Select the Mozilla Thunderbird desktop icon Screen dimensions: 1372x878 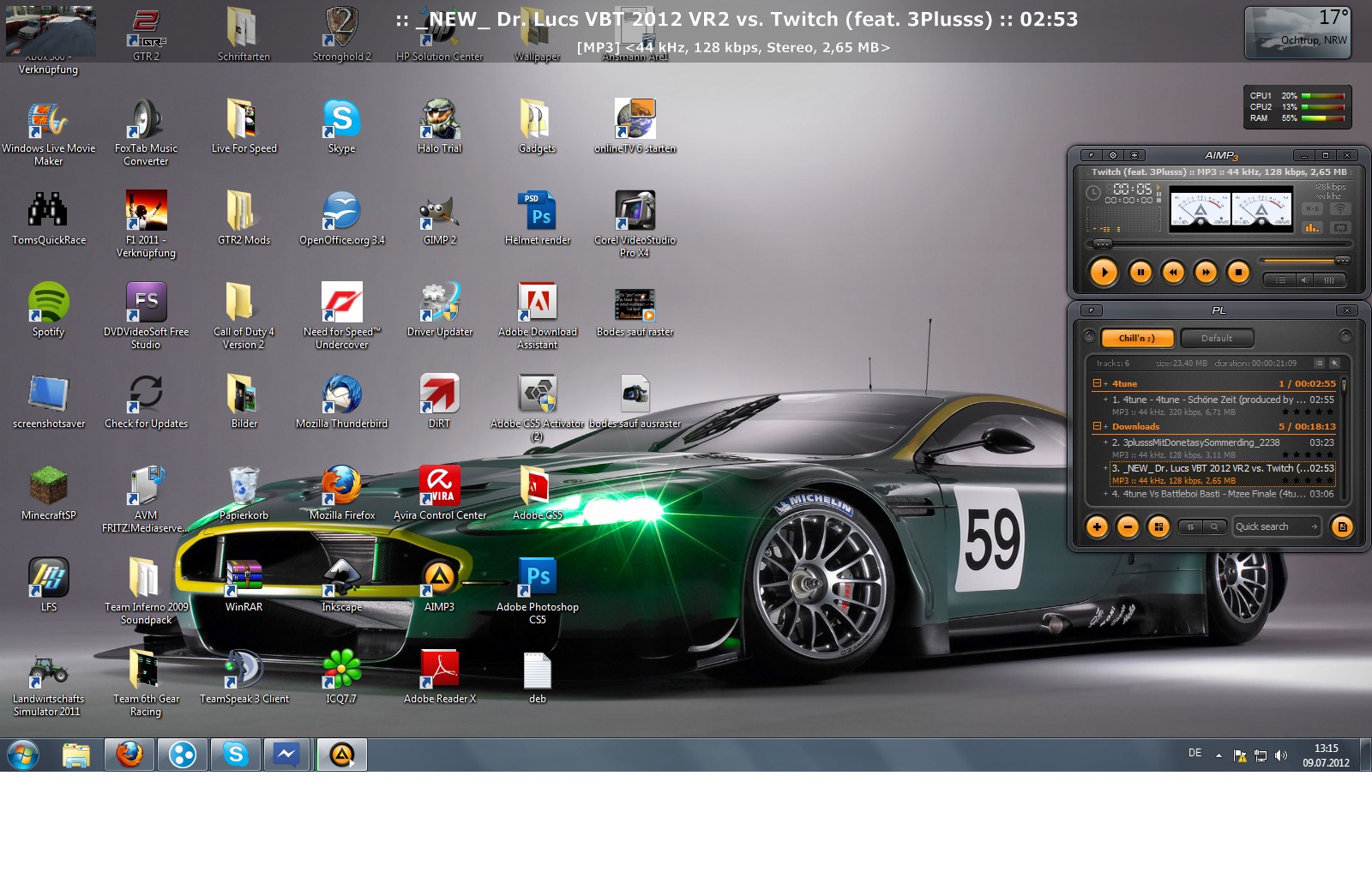[342, 402]
